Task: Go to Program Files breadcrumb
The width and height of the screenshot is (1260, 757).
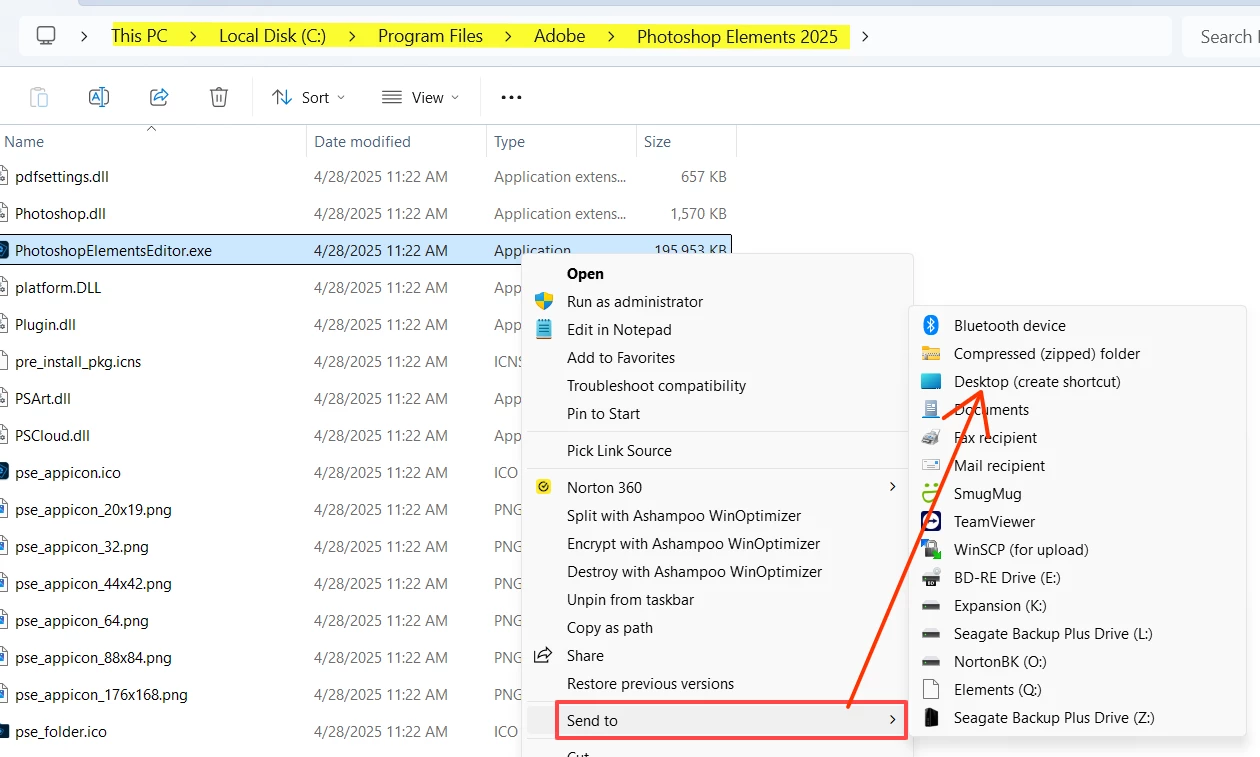Action: (430, 36)
